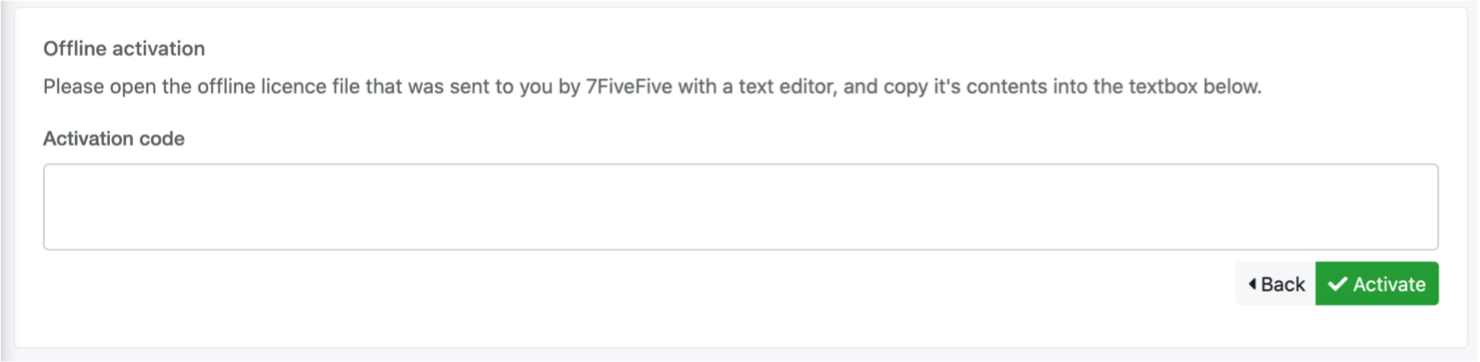Place cursor in the empty licence contents box
This screenshot has height=362, width=1480.
pos(740,207)
